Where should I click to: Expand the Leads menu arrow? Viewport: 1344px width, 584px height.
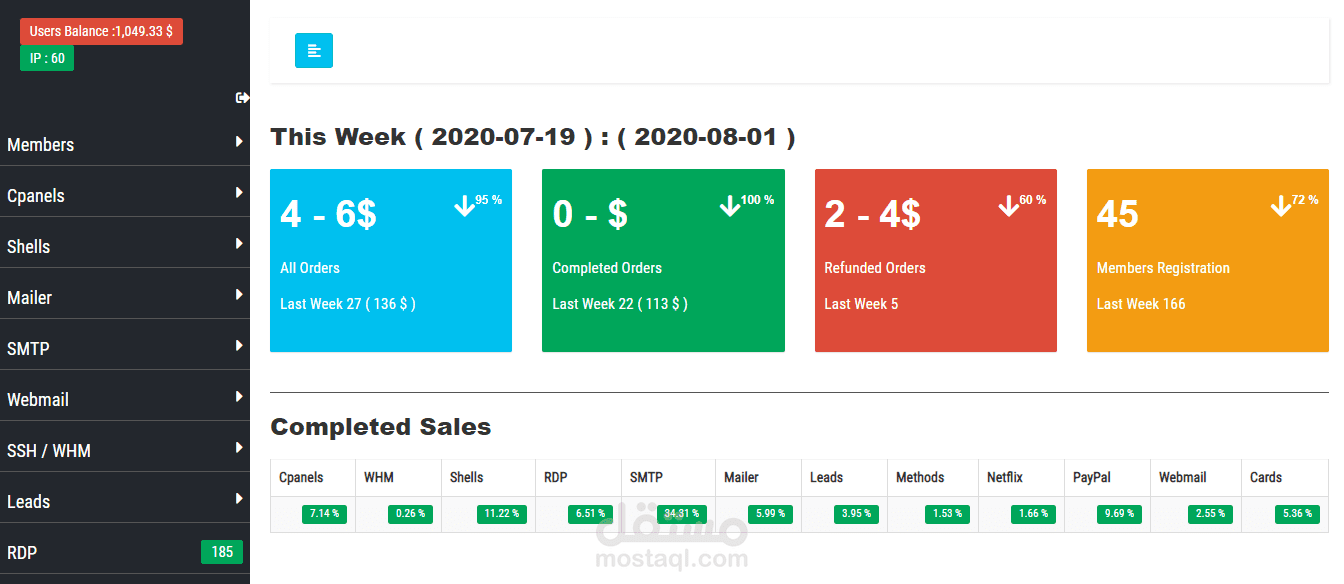point(239,499)
